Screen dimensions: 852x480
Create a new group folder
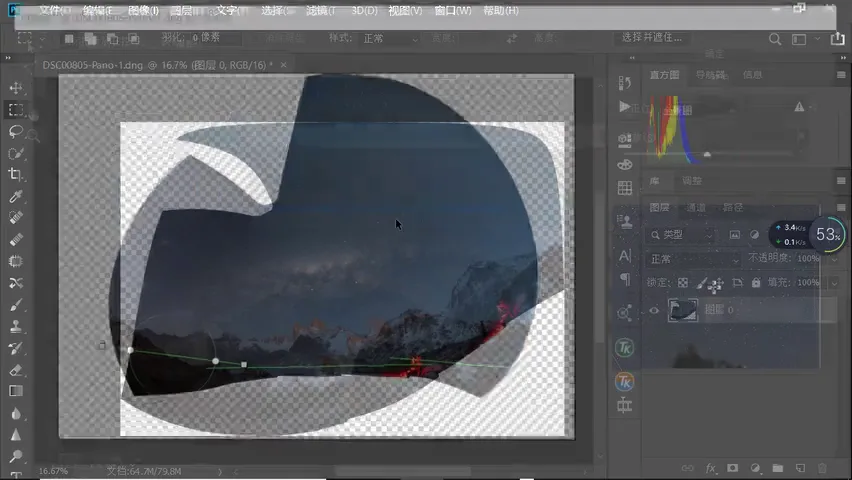(x=778, y=468)
